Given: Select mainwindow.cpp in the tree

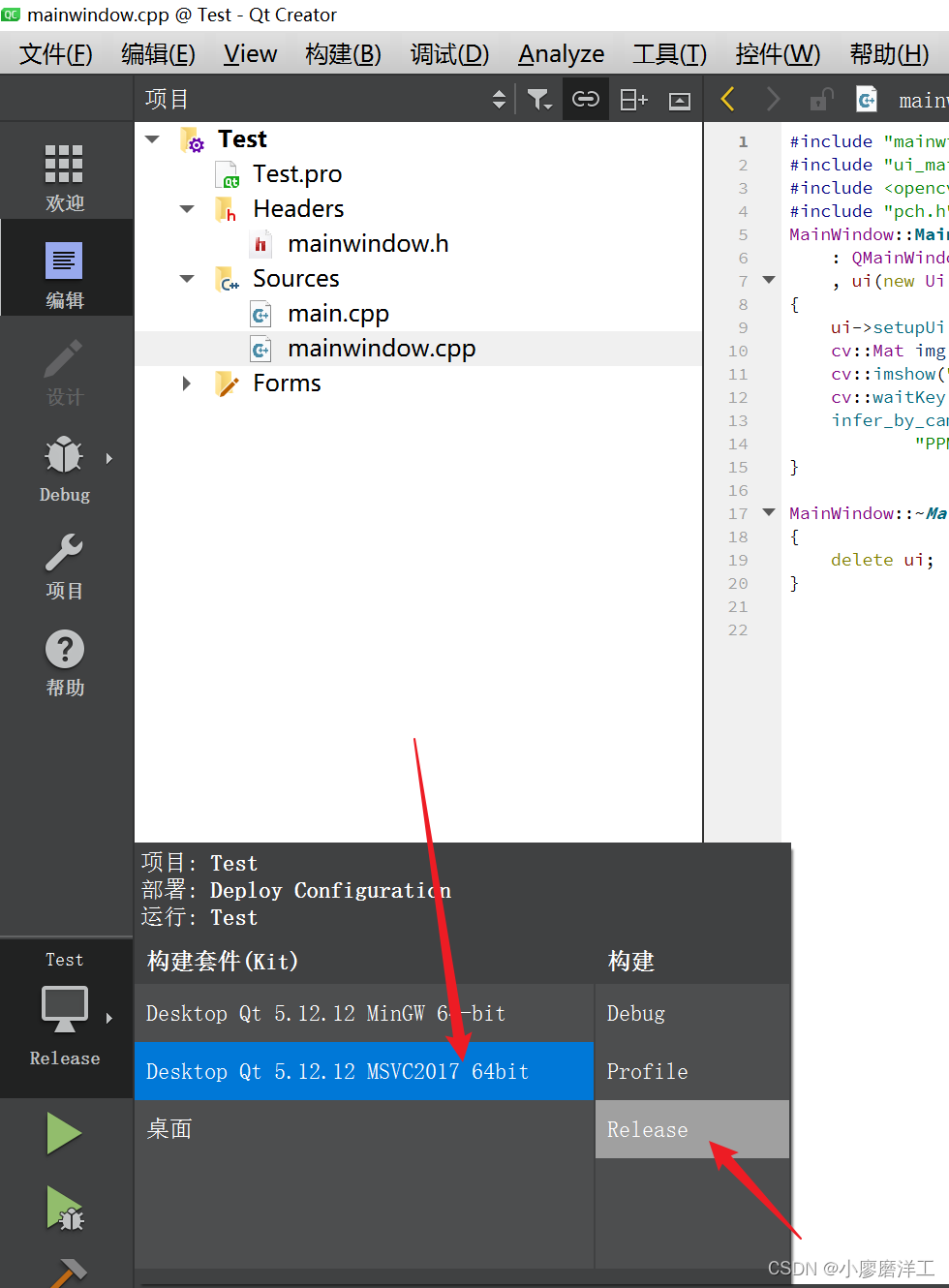Looking at the screenshot, I should pos(382,349).
